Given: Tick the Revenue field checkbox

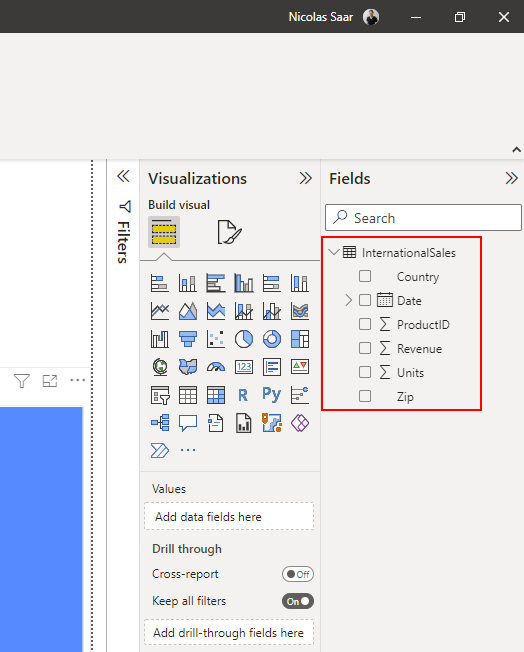Looking at the screenshot, I should (365, 348).
